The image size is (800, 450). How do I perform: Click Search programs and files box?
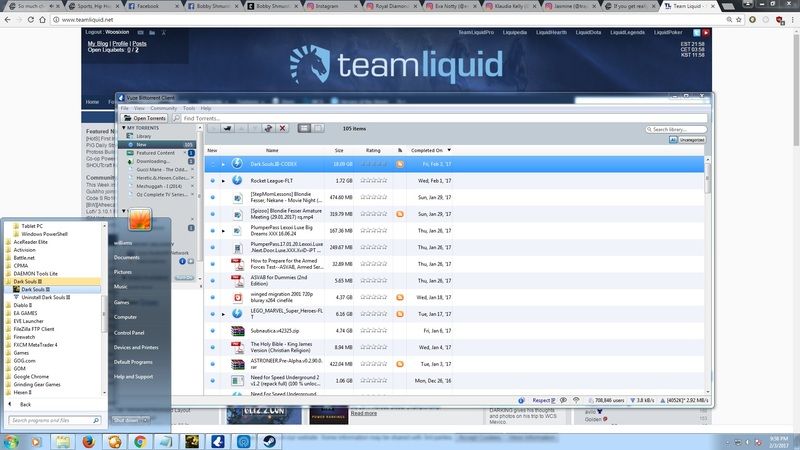[54, 420]
